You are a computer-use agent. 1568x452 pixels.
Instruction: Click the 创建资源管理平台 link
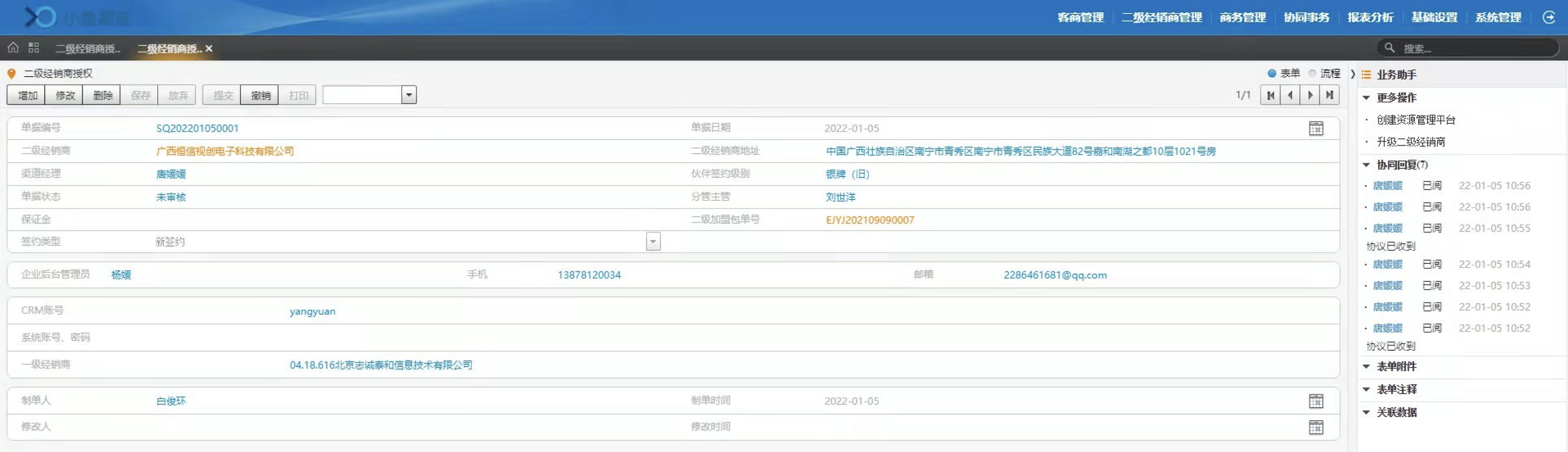pyautogui.click(x=1416, y=120)
